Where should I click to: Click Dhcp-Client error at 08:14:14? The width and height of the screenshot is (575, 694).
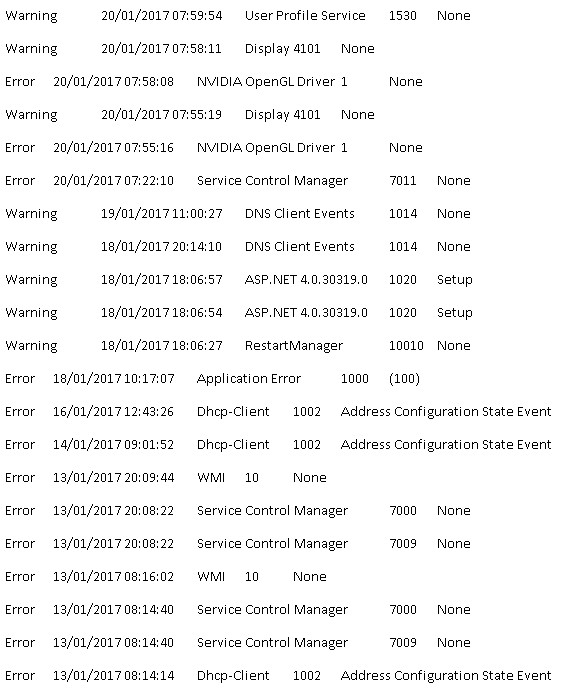[x=278, y=676]
